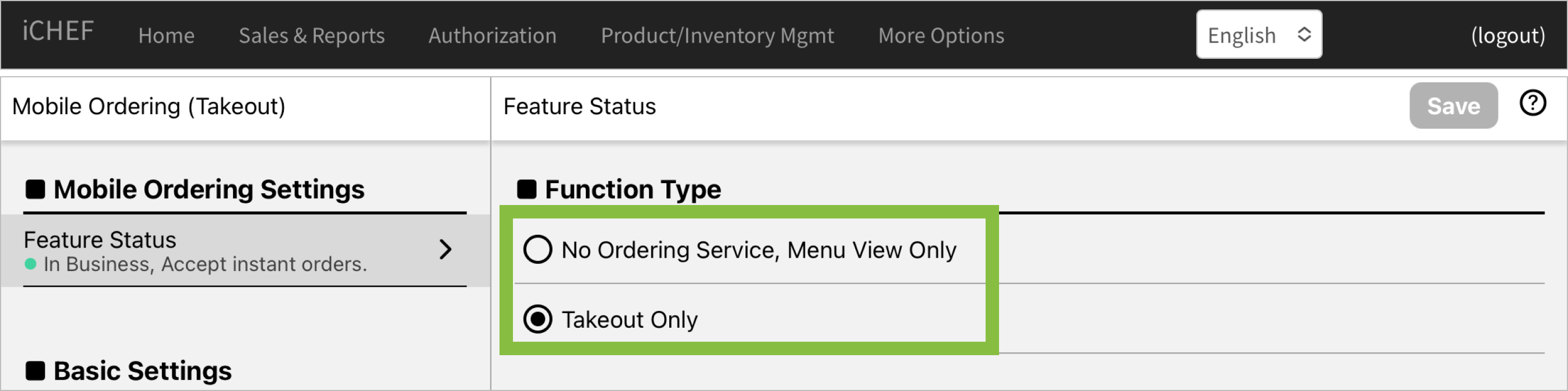Open the help question mark icon

coord(1532,103)
